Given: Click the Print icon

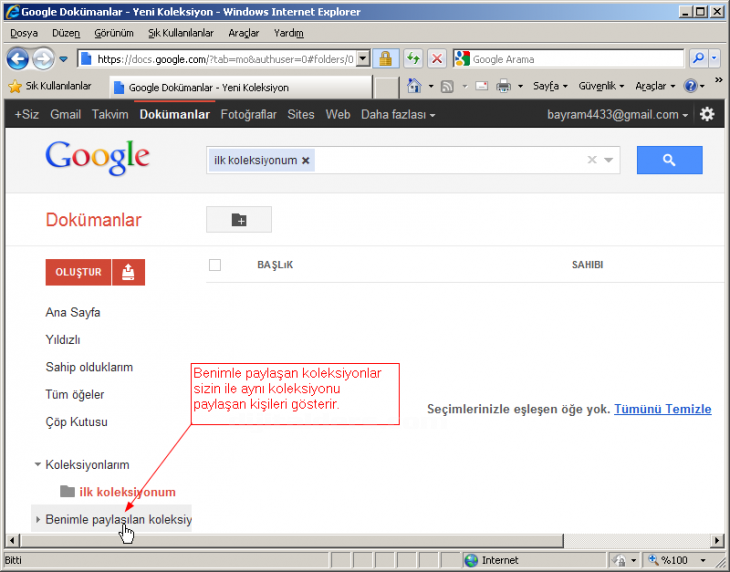Looking at the screenshot, I should click(x=503, y=86).
